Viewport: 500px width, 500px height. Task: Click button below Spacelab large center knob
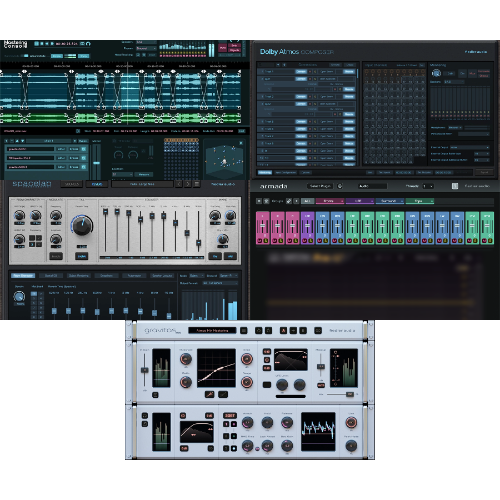coord(82,256)
